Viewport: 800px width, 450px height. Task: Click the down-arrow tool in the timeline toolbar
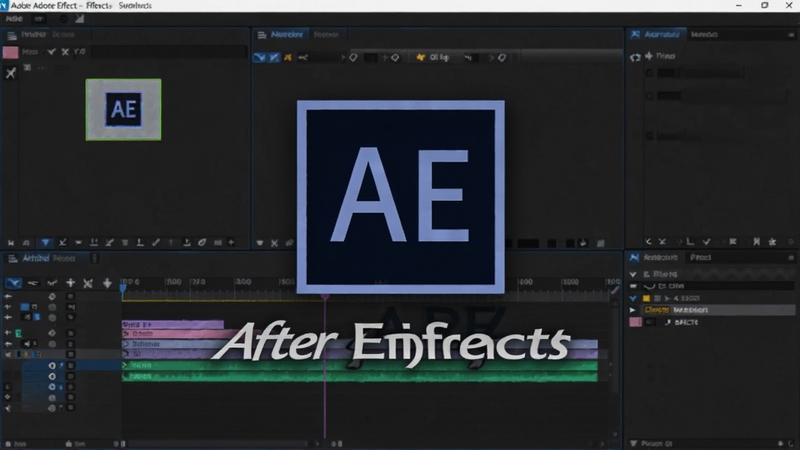point(107,283)
